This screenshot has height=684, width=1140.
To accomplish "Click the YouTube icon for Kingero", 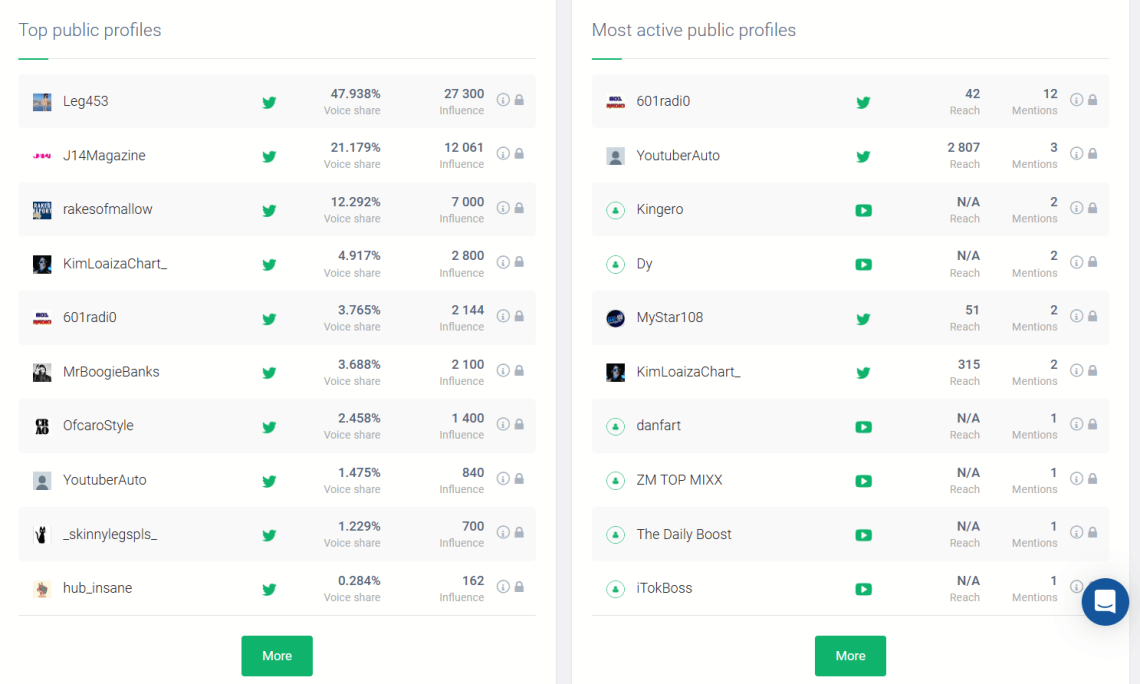I will pyautogui.click(x=863, y=210).
